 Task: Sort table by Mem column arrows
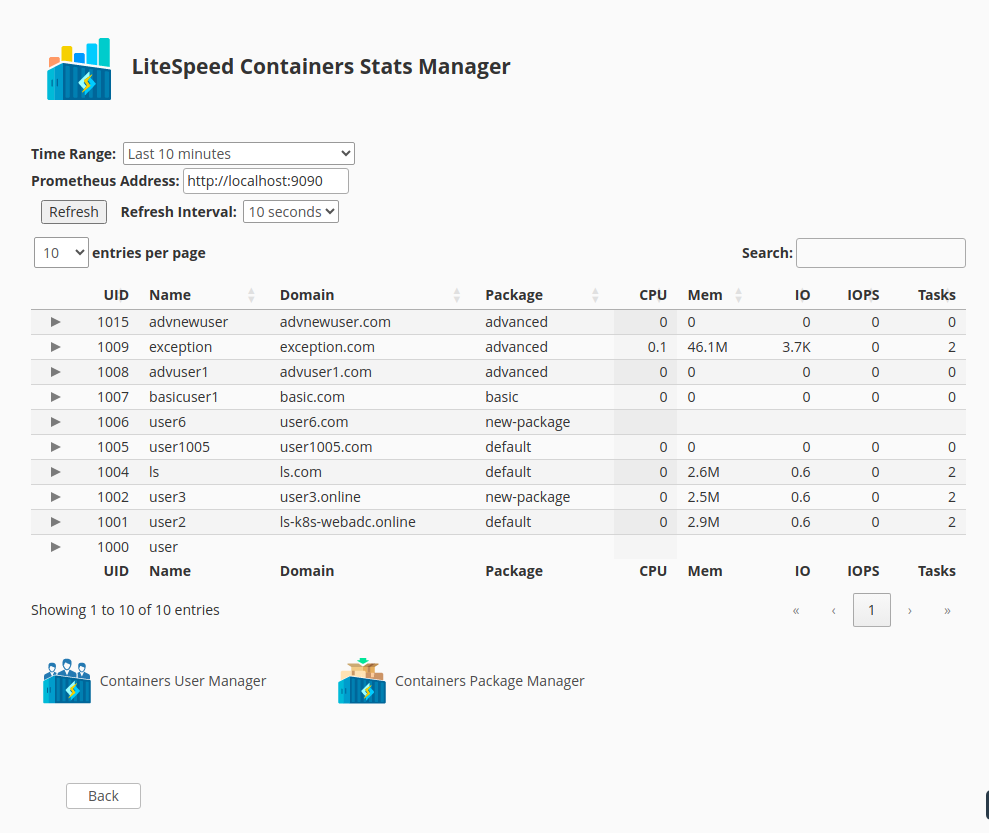(739, 295)
